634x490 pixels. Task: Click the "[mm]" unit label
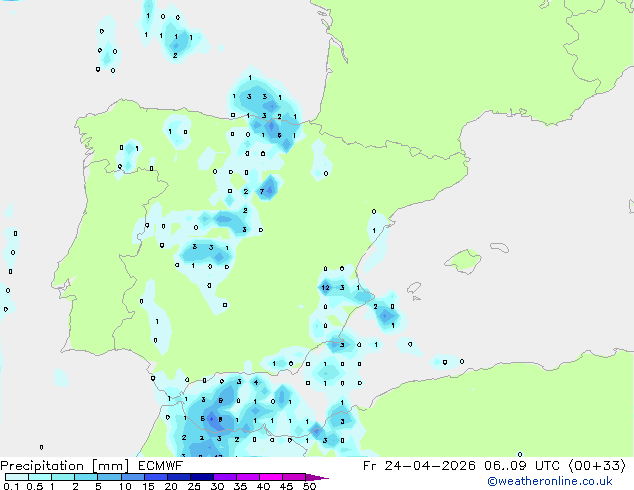pos(110,466)
